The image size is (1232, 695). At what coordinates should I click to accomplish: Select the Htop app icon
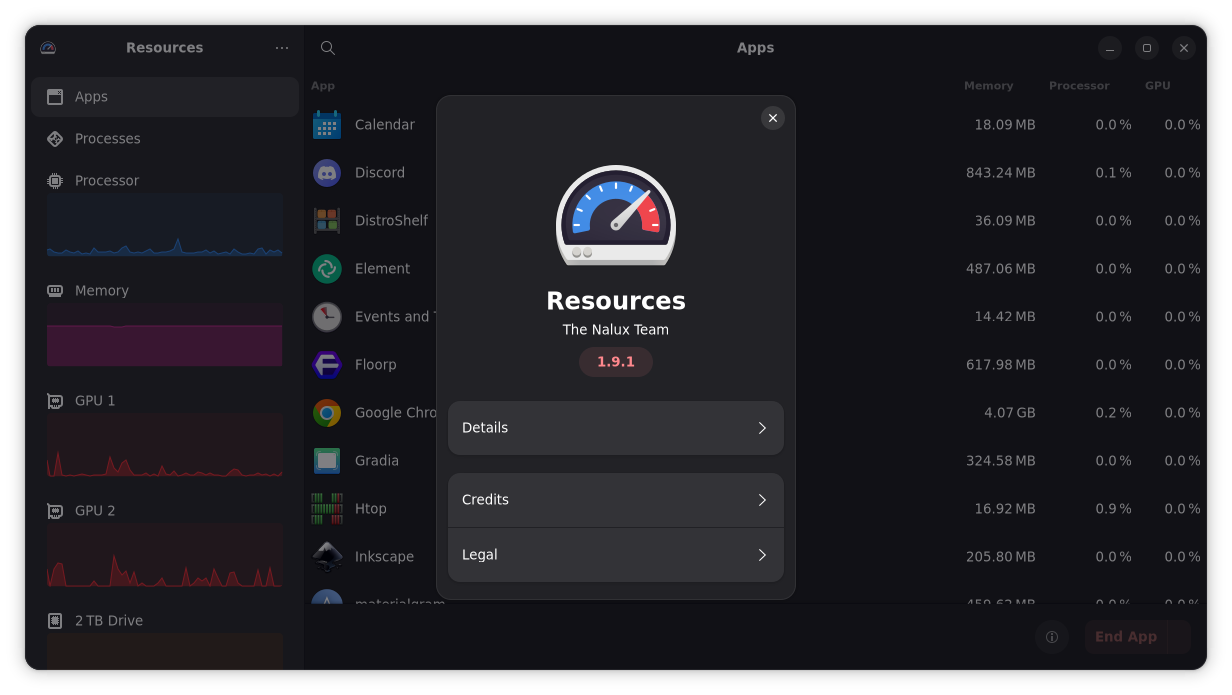(x=326, y=508)
